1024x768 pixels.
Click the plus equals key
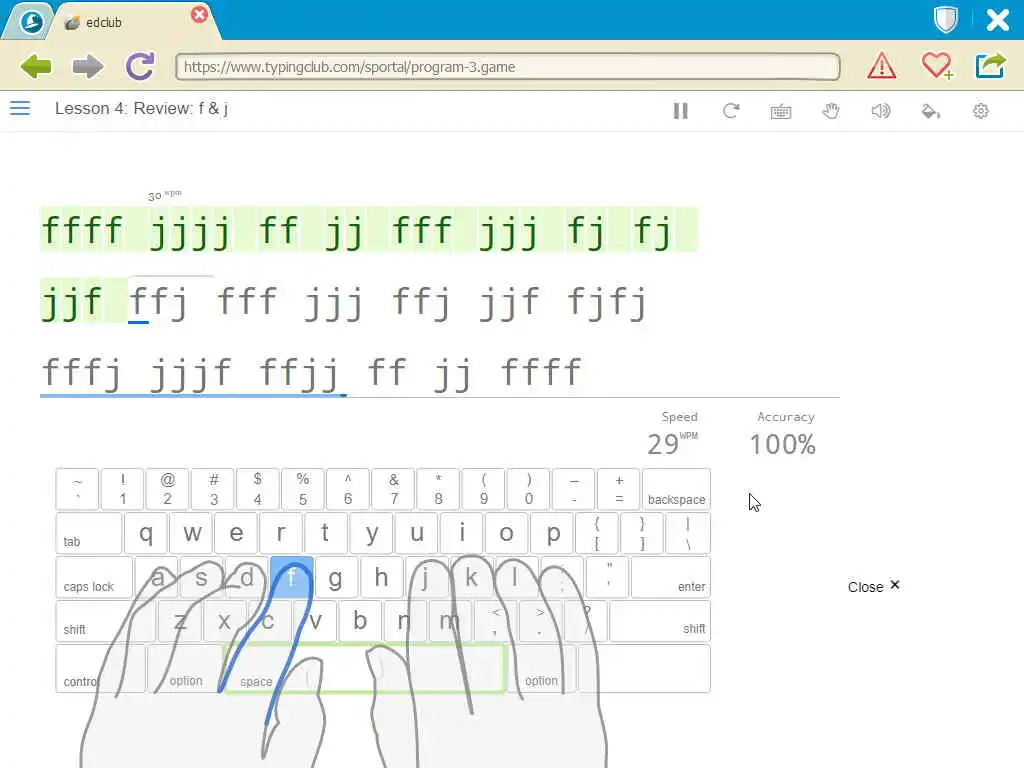(618, 489)
